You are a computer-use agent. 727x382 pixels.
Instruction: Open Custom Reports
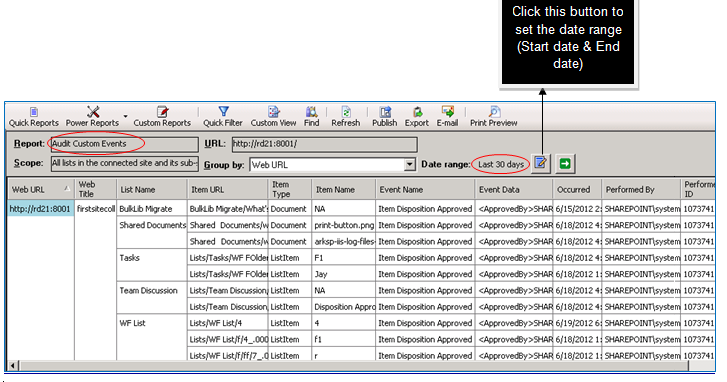pos(162,117)
